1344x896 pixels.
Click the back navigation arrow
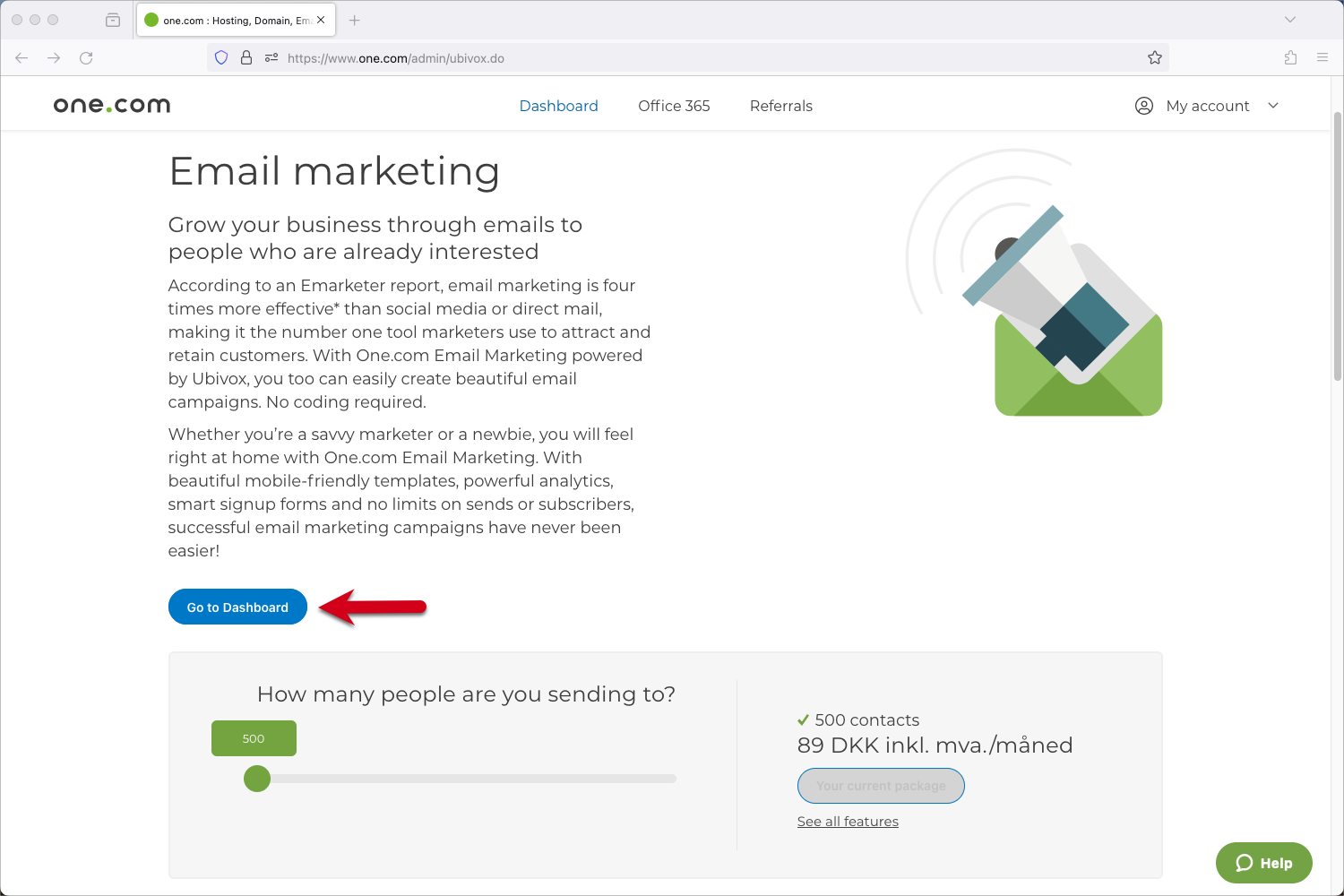point(22,57)
